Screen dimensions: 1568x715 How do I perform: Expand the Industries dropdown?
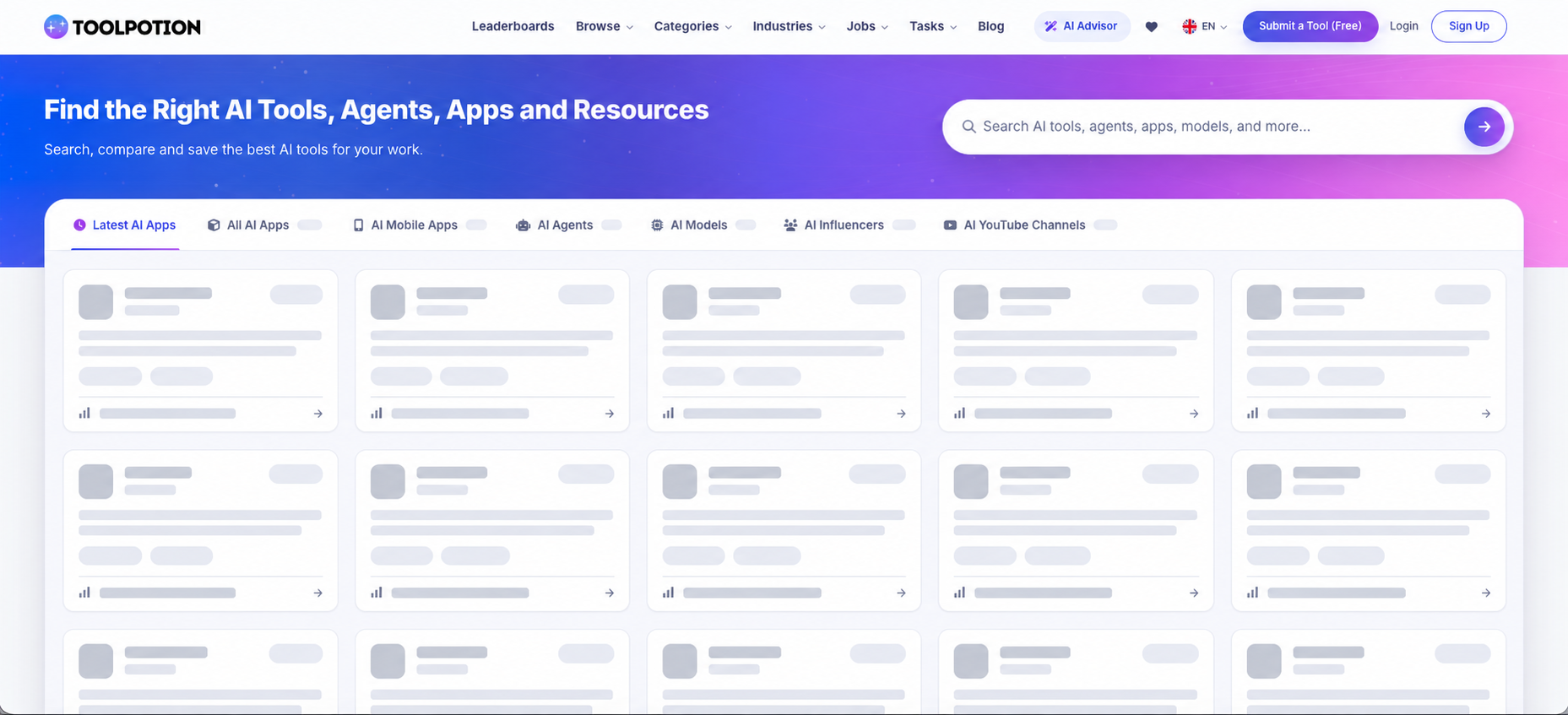tap(789, 26)
